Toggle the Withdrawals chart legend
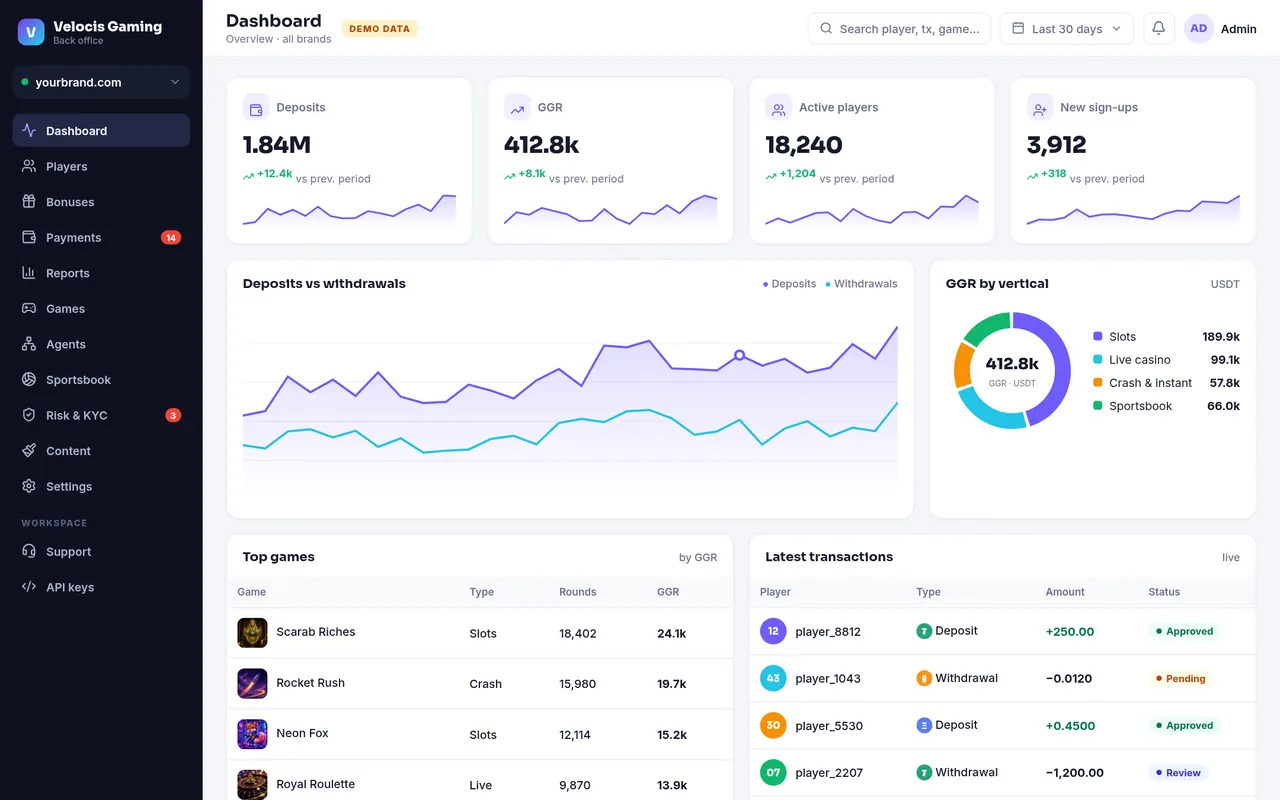 (x=862, y=284)
